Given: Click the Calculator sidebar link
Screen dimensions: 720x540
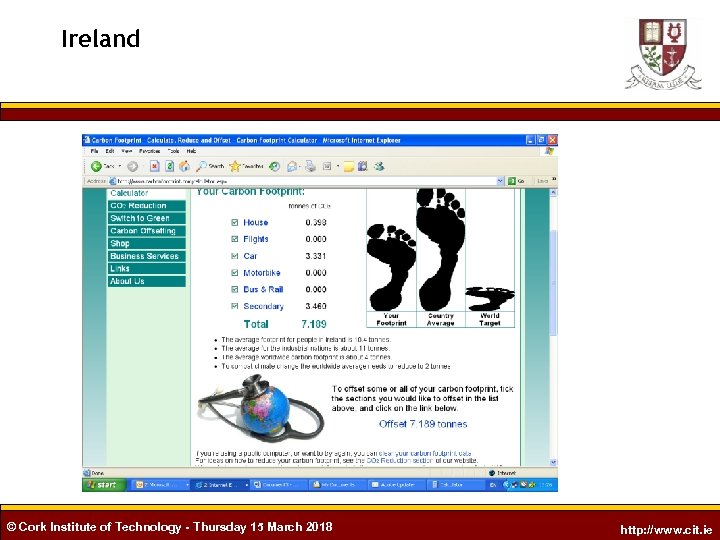Looking at the screenshot, I should (129, 193).
